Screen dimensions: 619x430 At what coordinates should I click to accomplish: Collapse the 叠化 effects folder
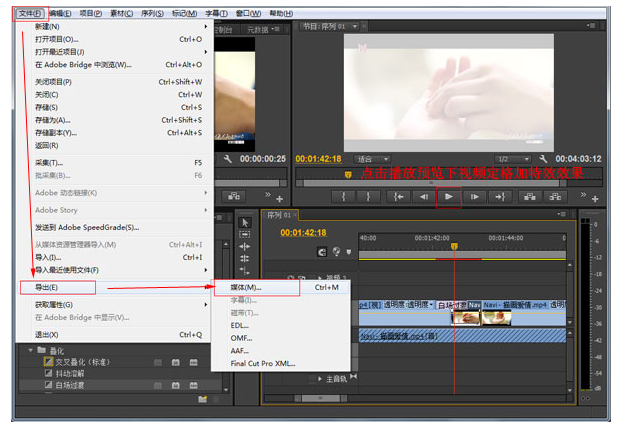pyautogui.click(x=31, y=351)
